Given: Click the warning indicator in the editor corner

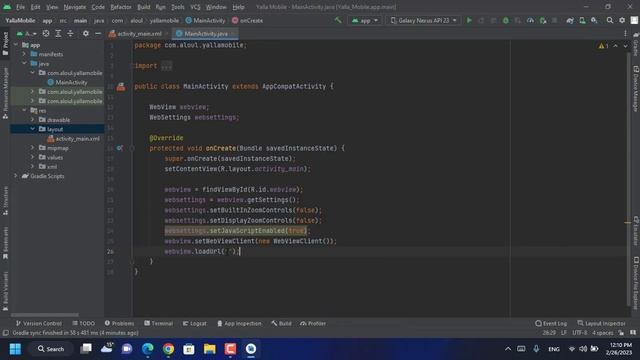Looking at the screenshot, I should pos(603,46).
